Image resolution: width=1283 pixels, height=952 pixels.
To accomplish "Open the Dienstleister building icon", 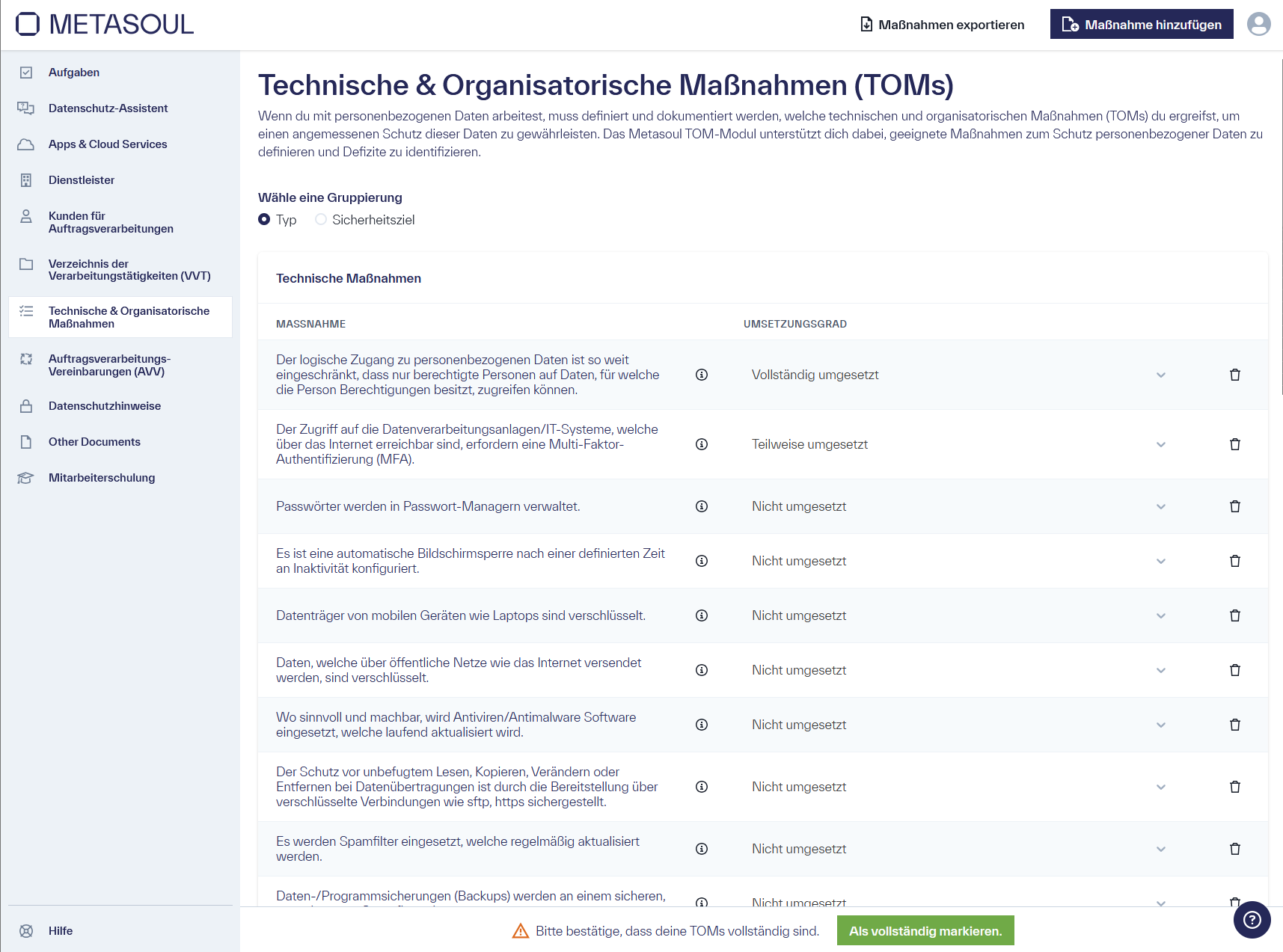I will (x=26, y=179).
